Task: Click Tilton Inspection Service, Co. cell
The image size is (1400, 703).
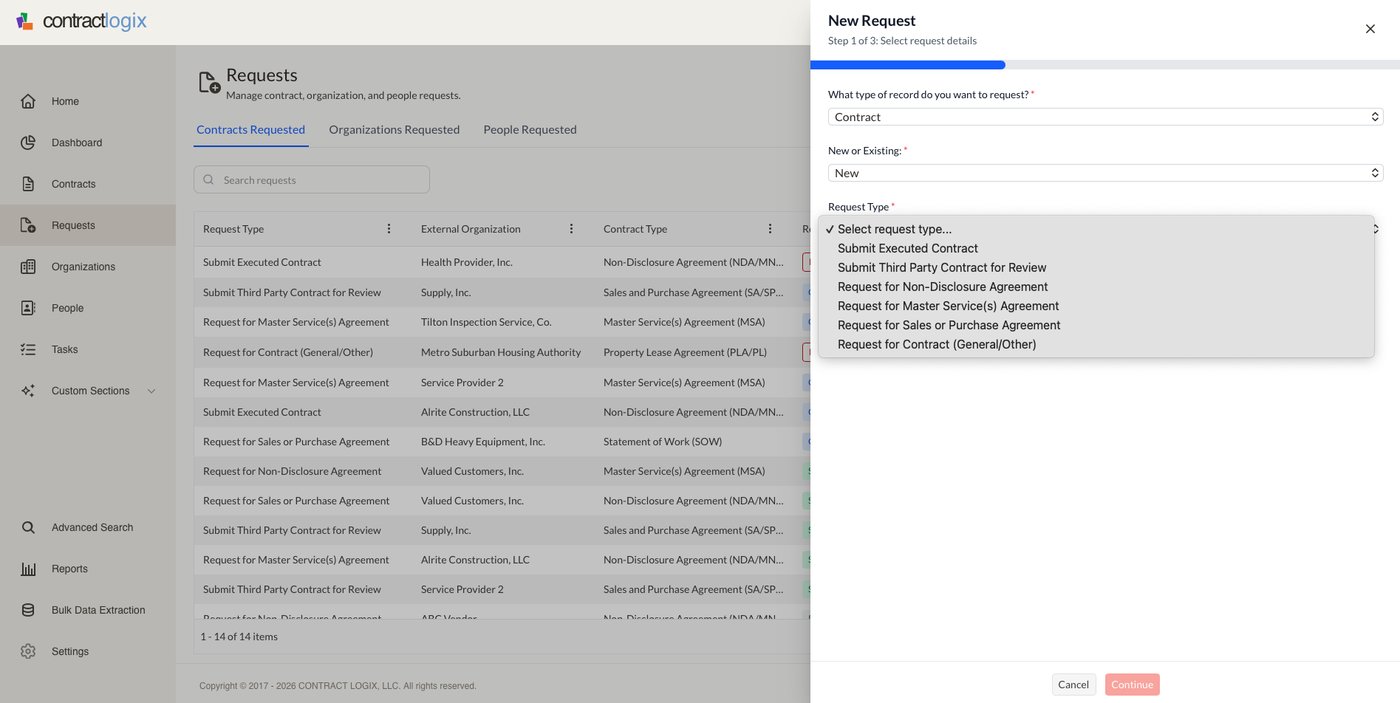Action: tap(486, 322)
